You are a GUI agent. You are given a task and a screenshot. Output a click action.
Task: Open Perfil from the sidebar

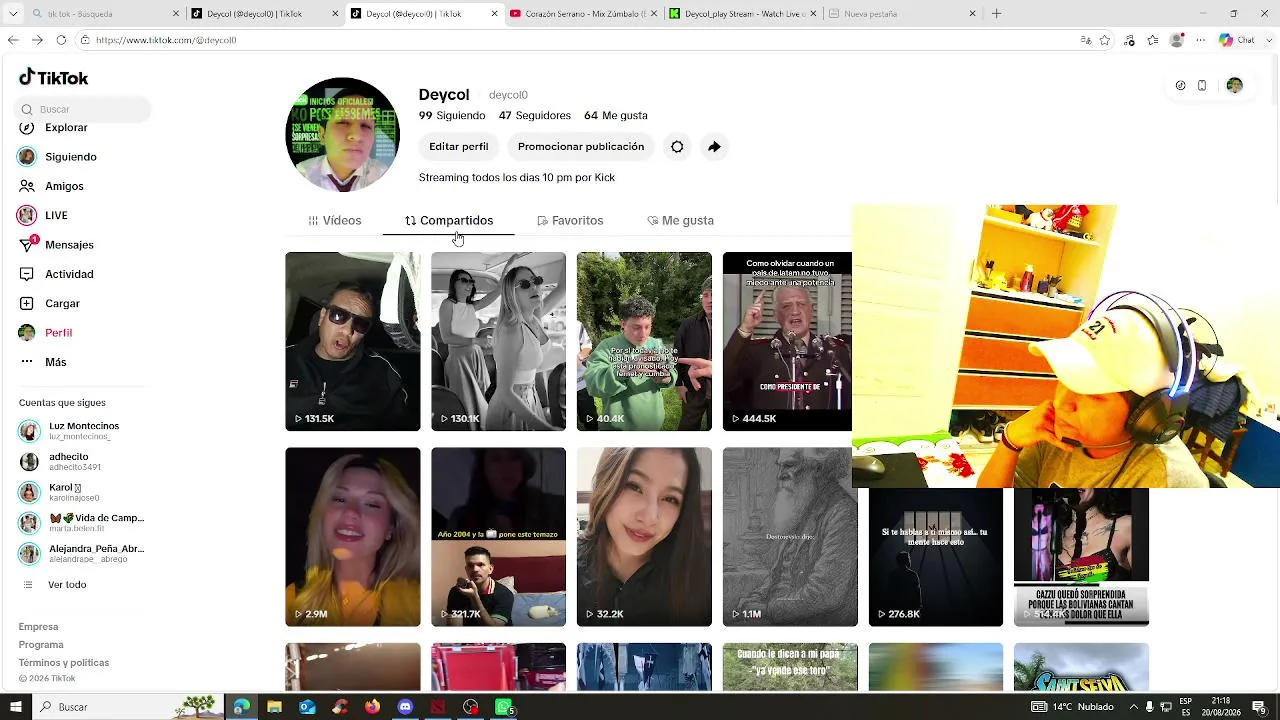45,333
